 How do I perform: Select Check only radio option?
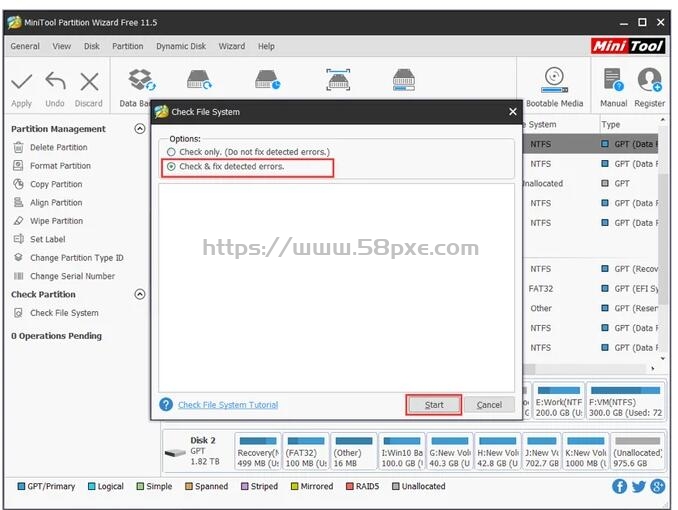pos(171,152)
